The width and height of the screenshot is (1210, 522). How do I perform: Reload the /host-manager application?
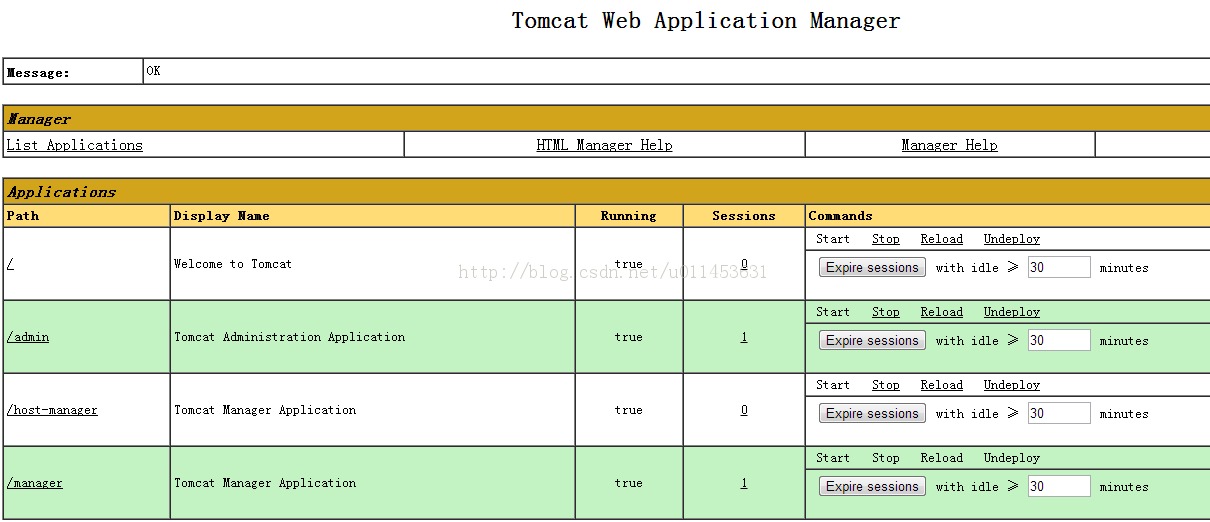pyautogui.click(x=942, y=385)
